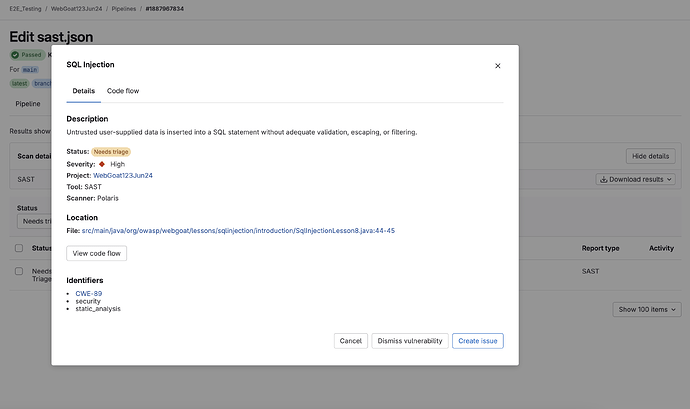Open the Download results dropdown
The image size is (690, 409).
point(635,179)
